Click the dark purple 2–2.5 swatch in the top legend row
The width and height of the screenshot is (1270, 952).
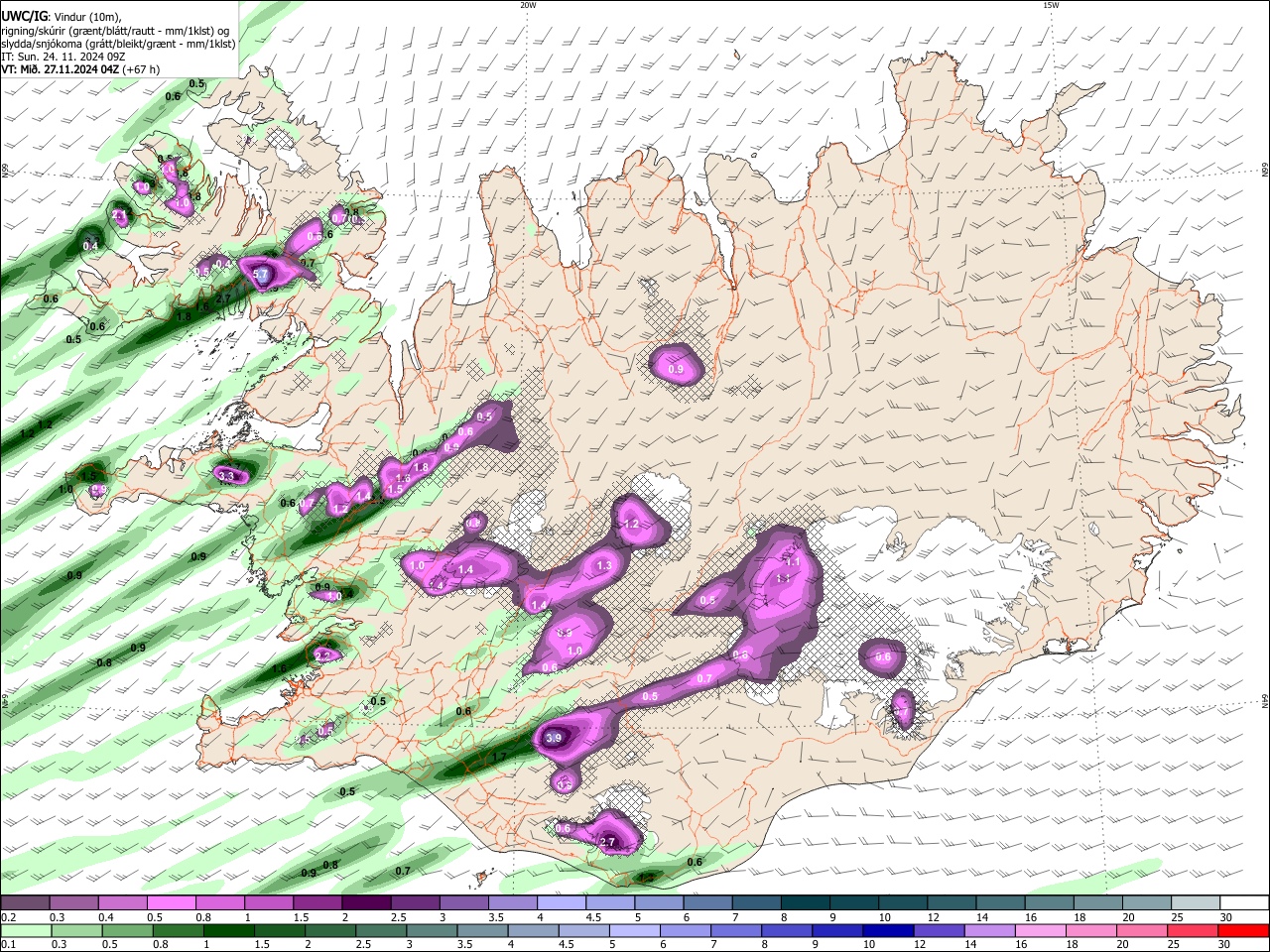coord(366,903)
